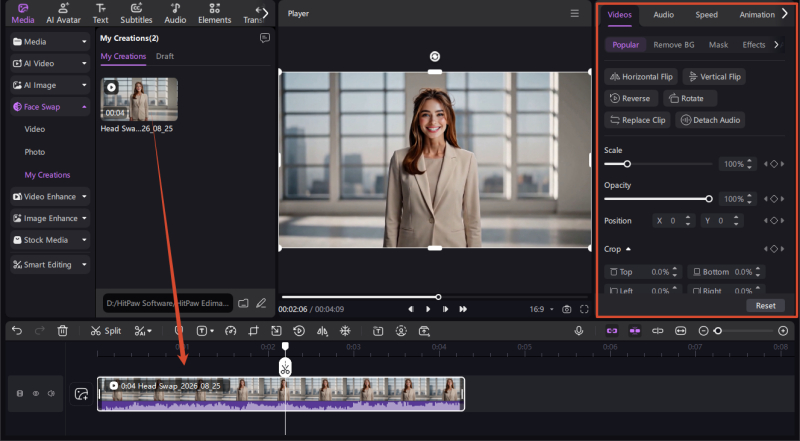The image size is (800, 441).
Task: Click the scissors marker on the playhead
Action: point(285,368)
